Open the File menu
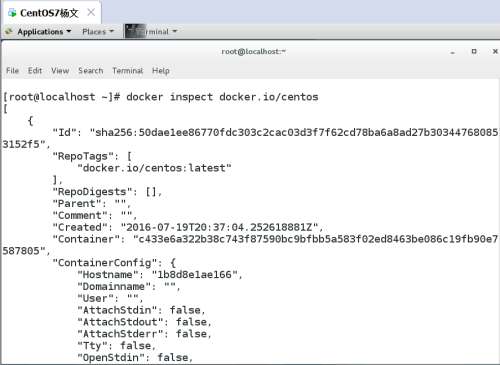 [13, 71]
